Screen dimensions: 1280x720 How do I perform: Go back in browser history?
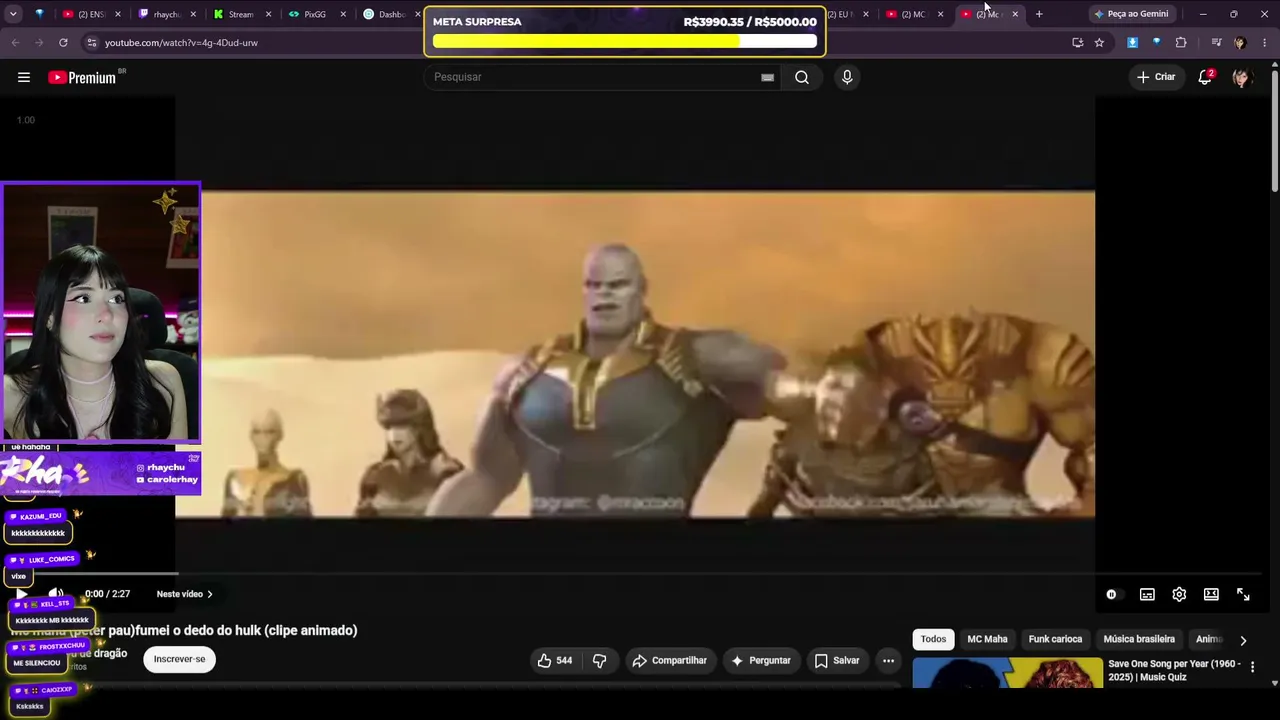point(15,43)
